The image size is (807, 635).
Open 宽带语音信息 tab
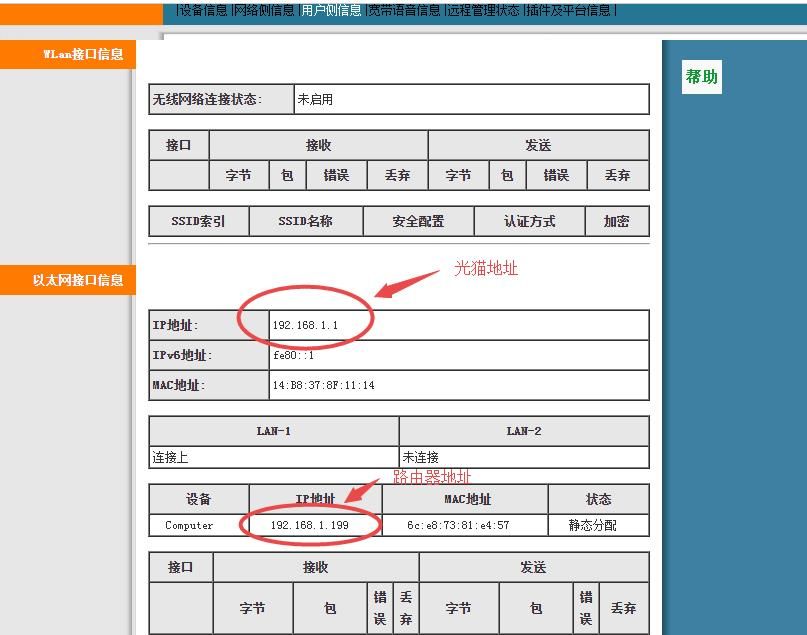point(405,10)
